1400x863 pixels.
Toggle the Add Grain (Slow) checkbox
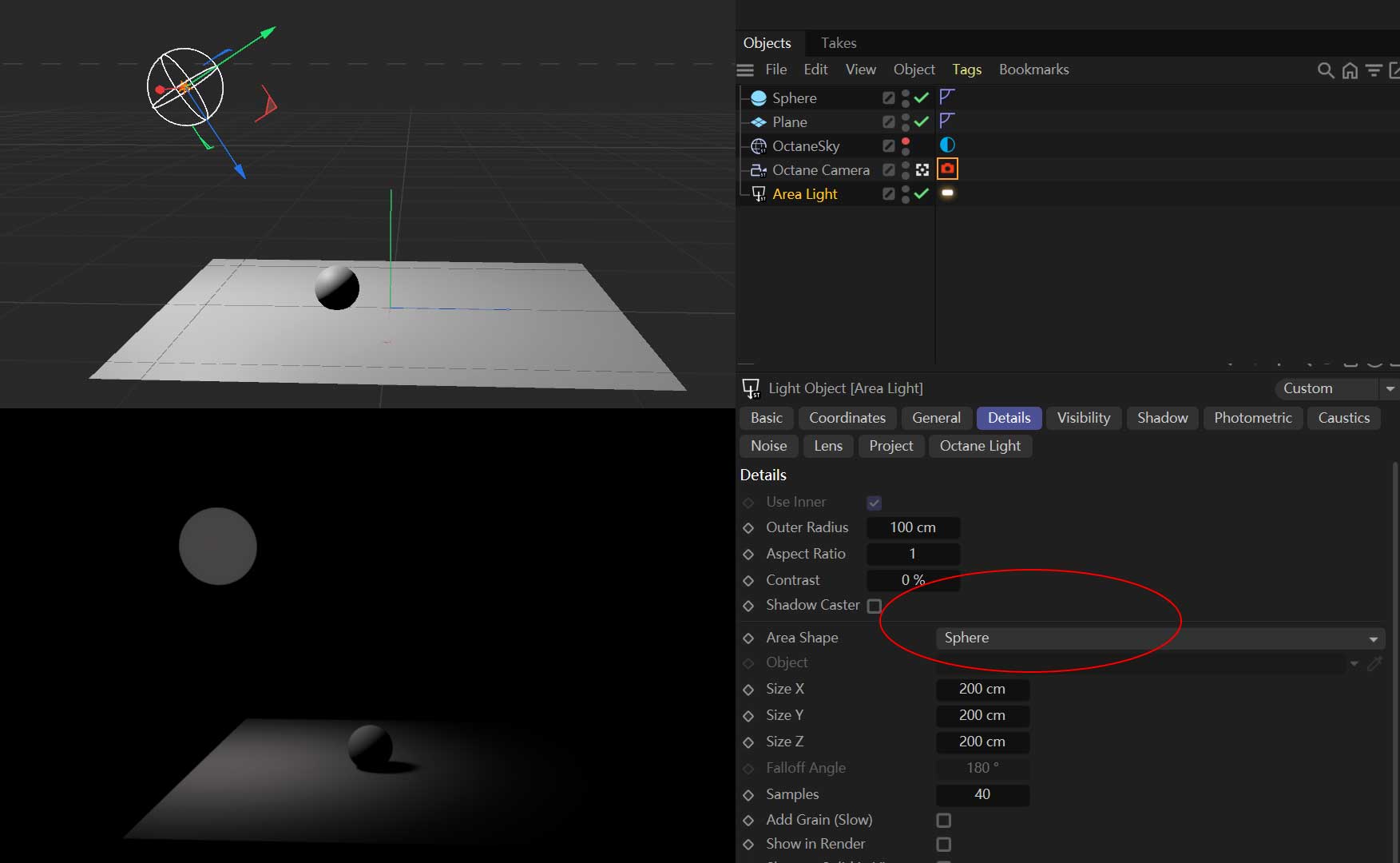click(943, 821)
